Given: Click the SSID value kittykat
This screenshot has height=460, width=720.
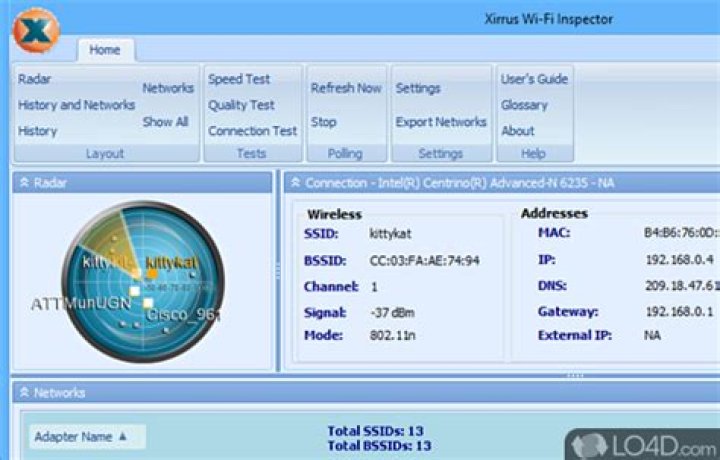Looking at the screenshot, I should coord(390,234).
